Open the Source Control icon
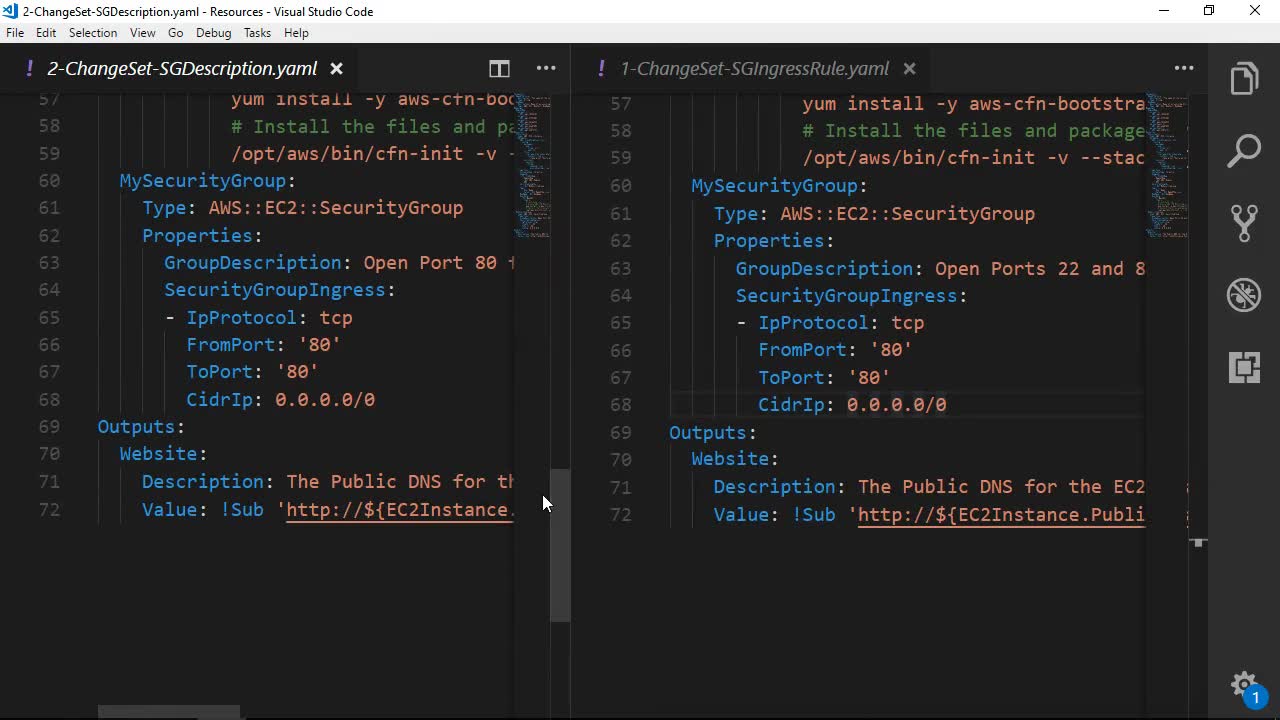 [x=1244, y=223]
